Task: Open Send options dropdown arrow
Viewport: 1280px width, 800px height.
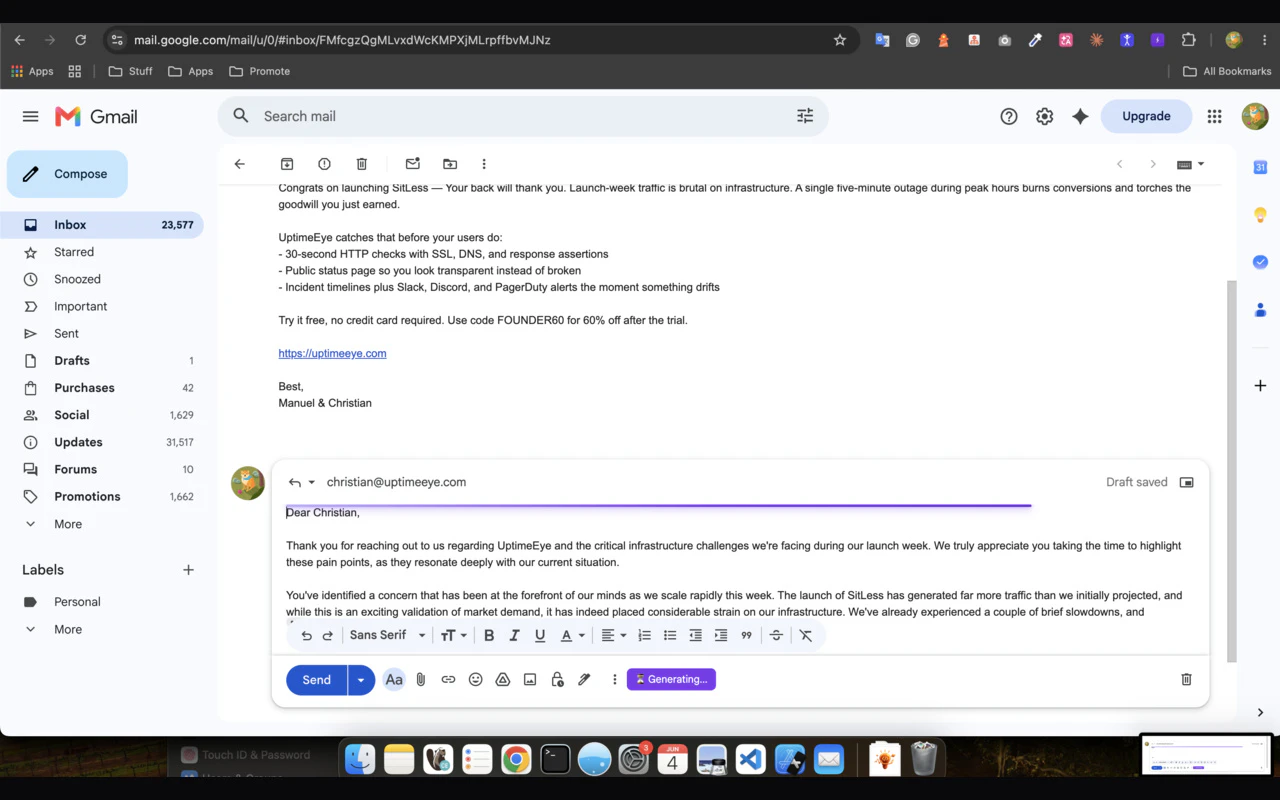Action: click(x=361, y=680)
